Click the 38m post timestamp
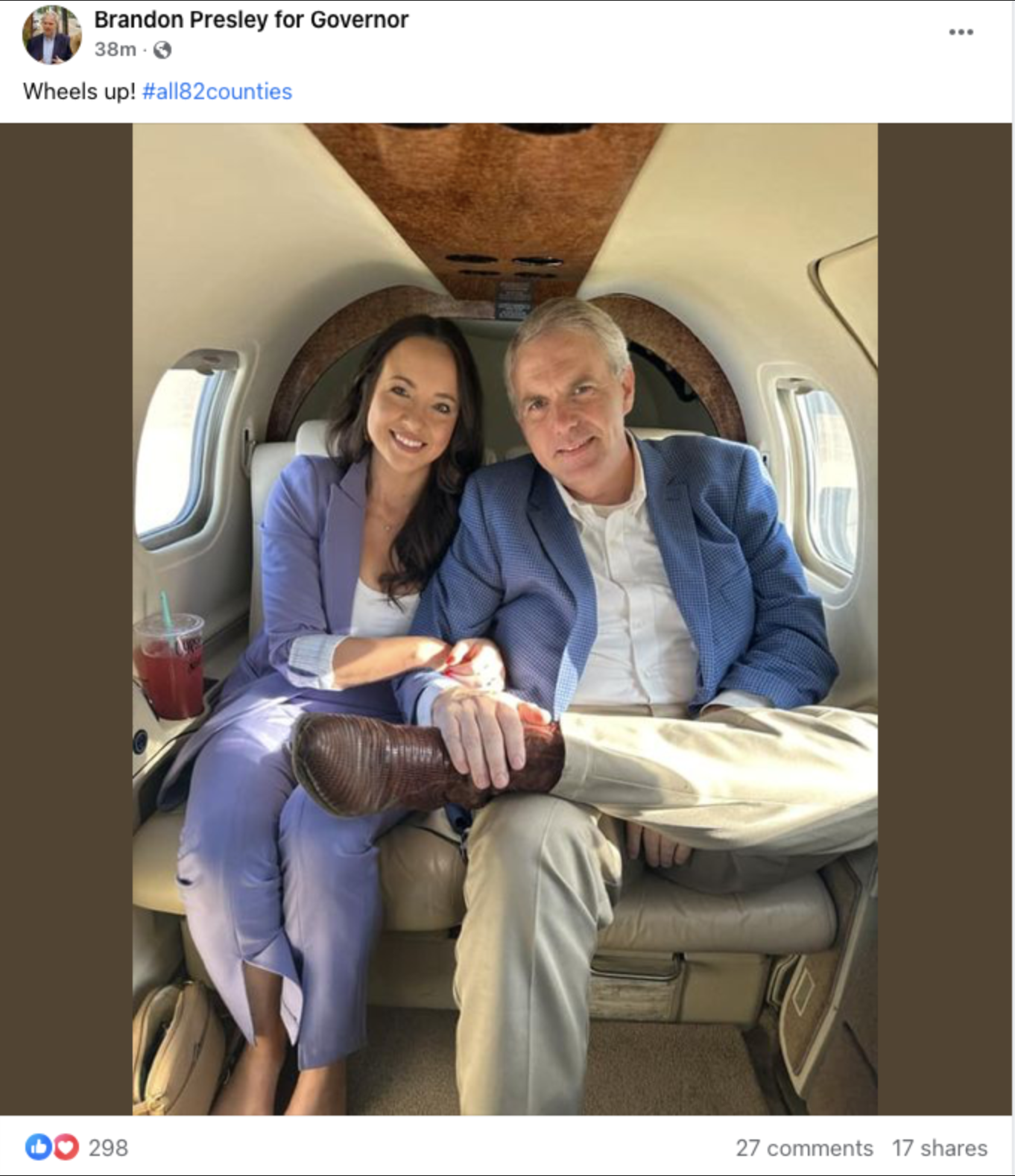Screen dimensions: 1015x1176 pyautogui.click(x=115, y=49)
